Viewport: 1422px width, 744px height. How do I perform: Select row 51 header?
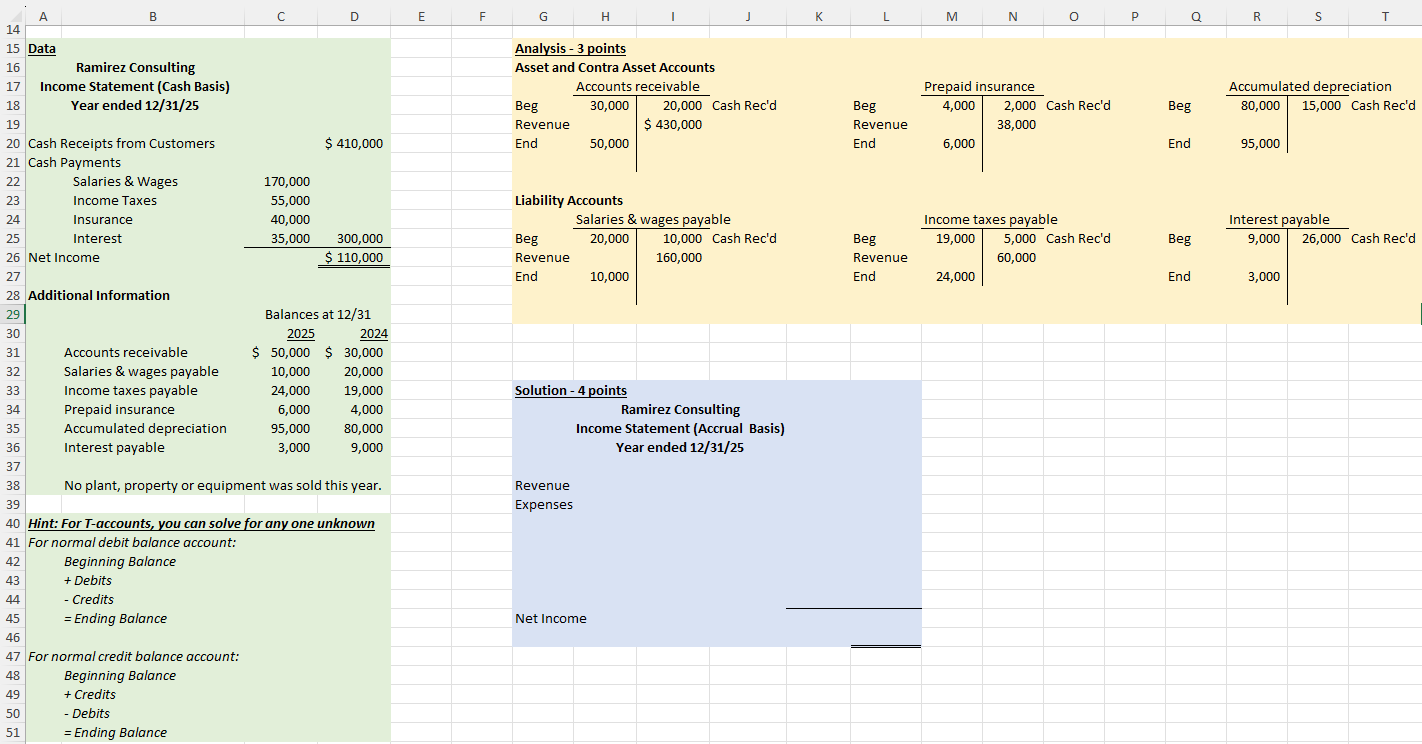click(x=13, y=732)
